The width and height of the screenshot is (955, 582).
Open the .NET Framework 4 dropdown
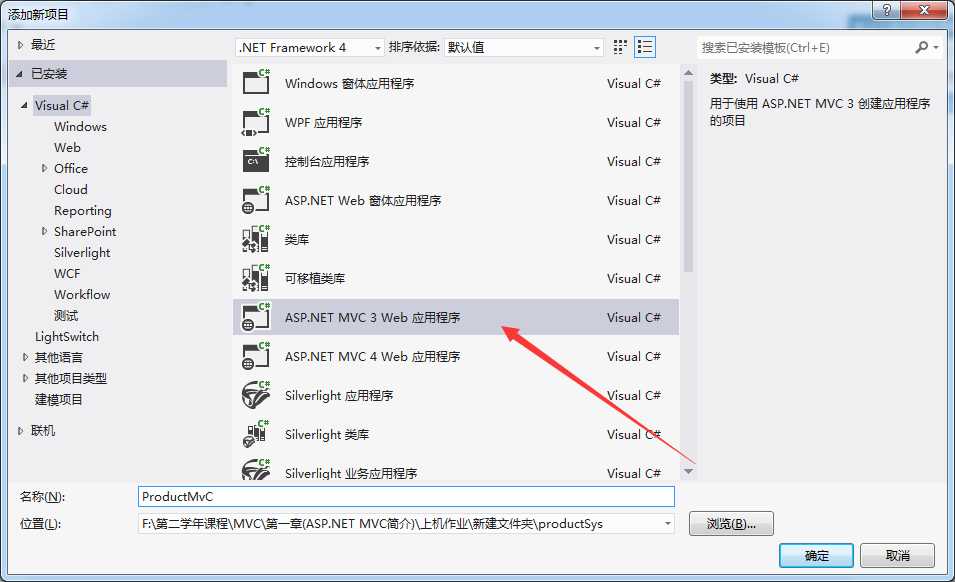[310, 47]
